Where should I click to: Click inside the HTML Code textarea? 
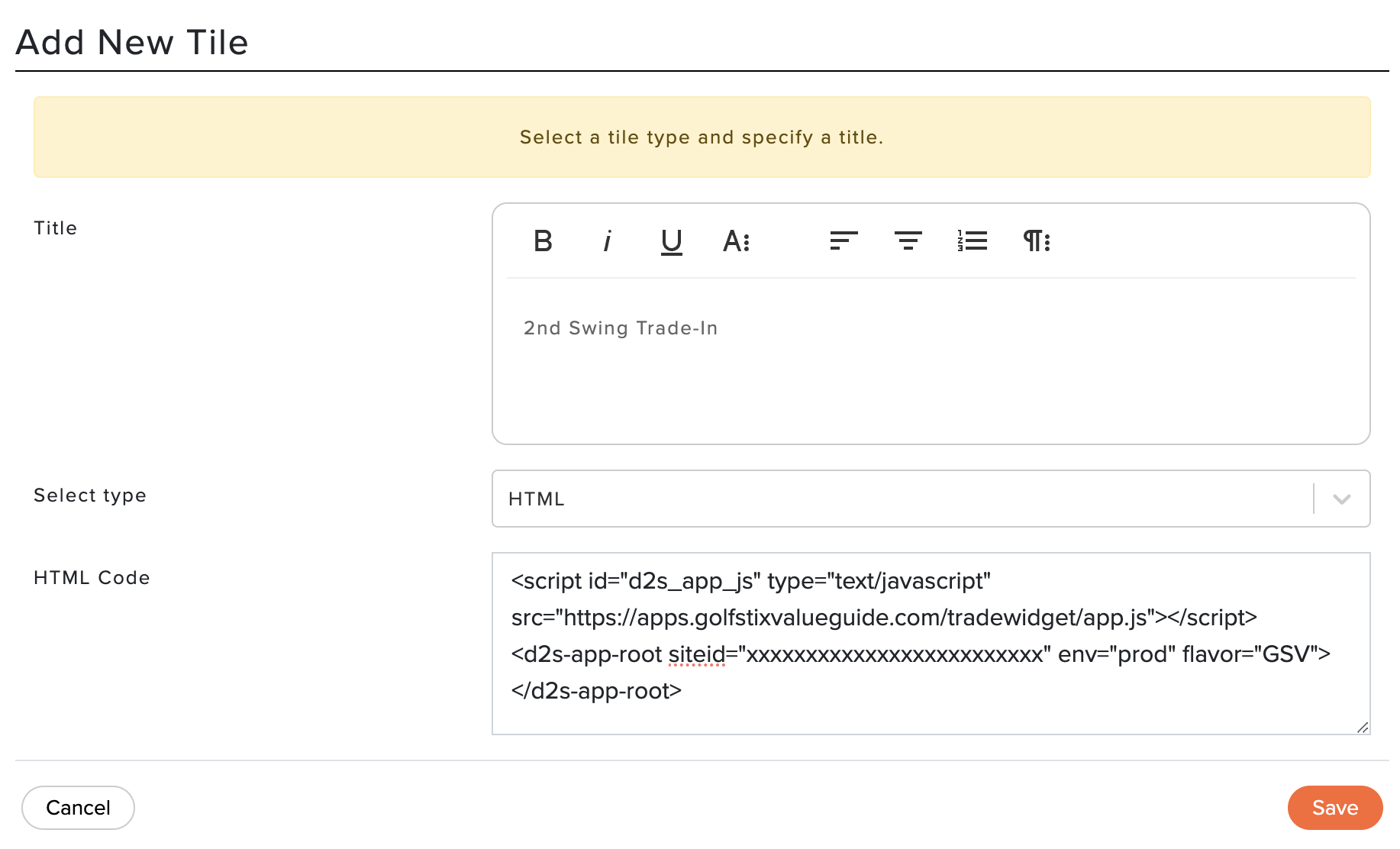931,644
